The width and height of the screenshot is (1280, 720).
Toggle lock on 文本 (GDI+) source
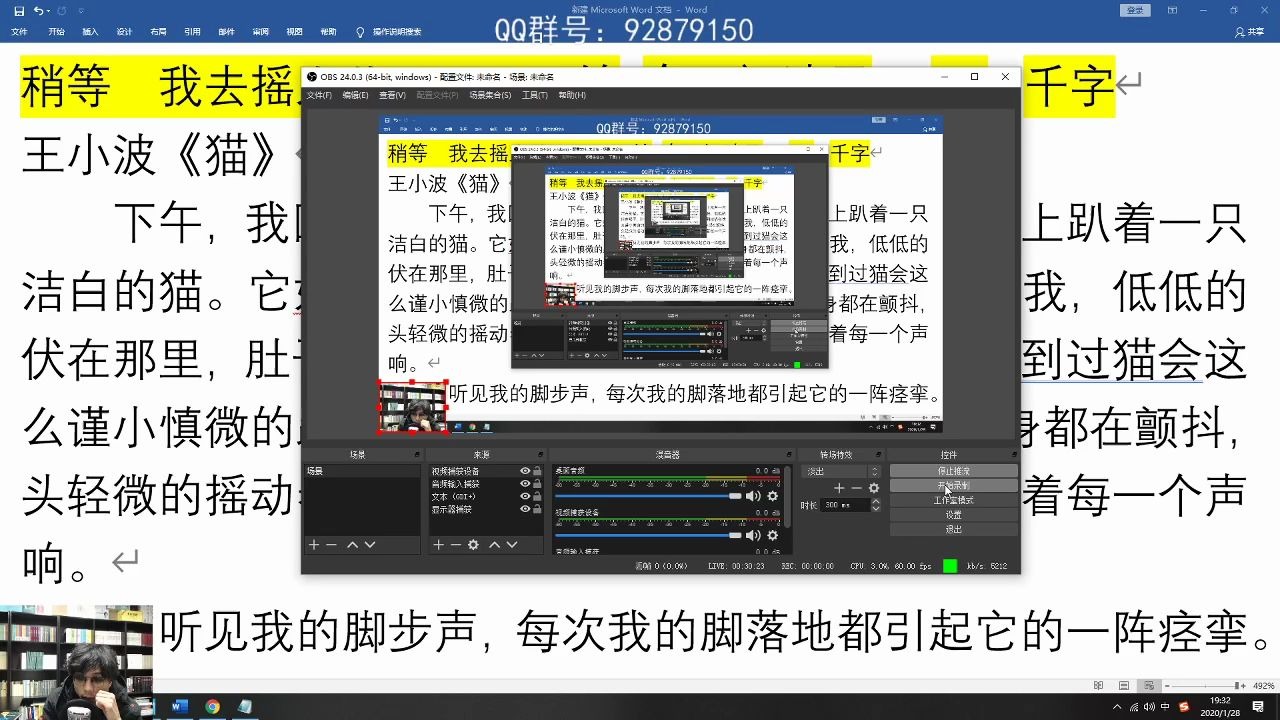(x=537, y=496)
